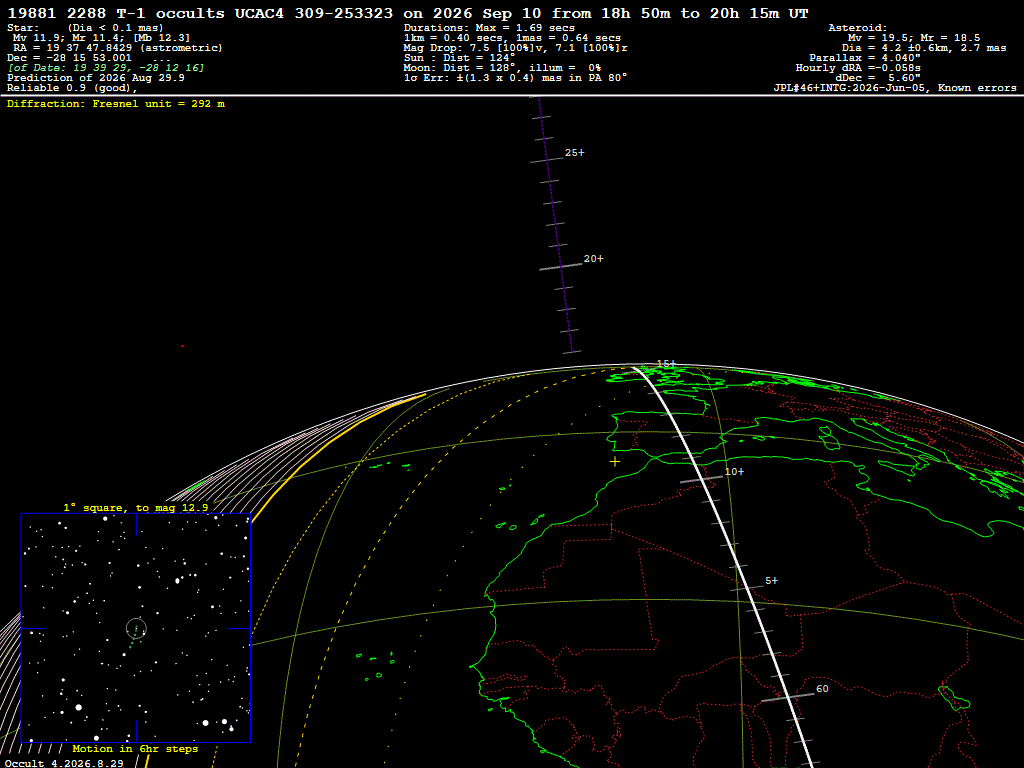Click the small red dot on black sky

(x=182, y=346)
